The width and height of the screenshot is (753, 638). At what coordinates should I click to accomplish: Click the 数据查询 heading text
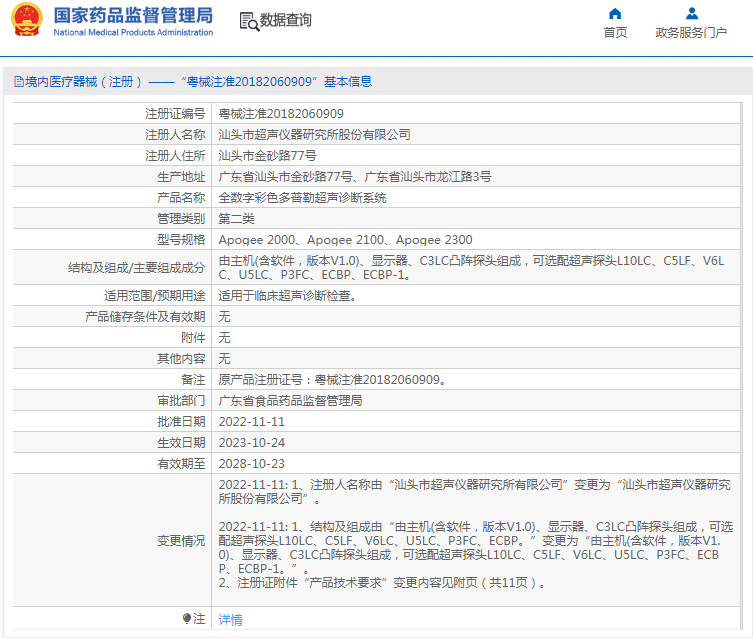point(286,21)
